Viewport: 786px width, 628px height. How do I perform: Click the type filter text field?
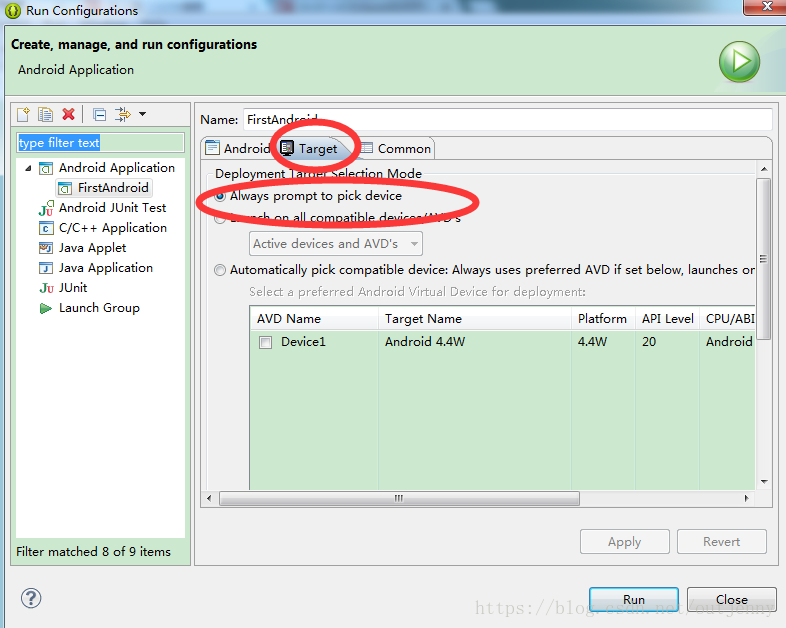click(x=100, y=143)
